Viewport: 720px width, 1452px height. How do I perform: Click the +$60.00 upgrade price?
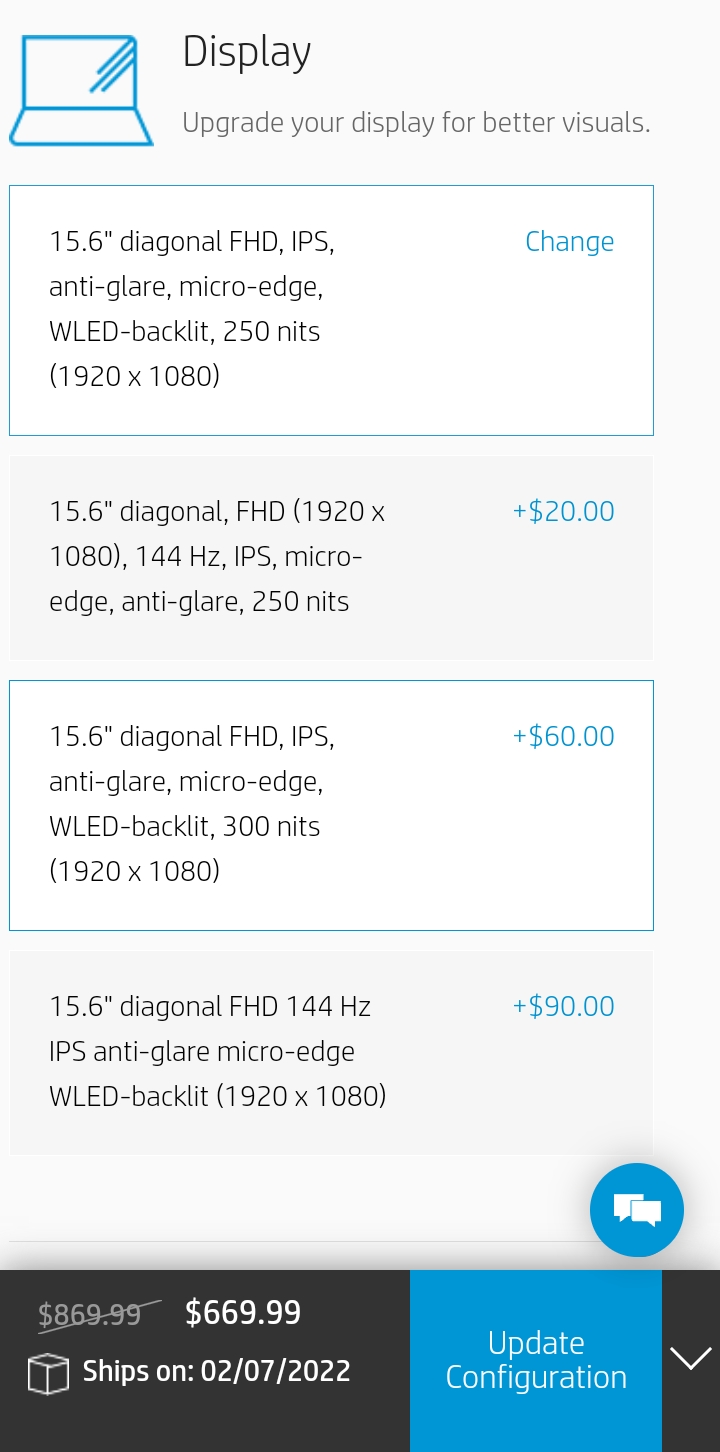(563, 736)
